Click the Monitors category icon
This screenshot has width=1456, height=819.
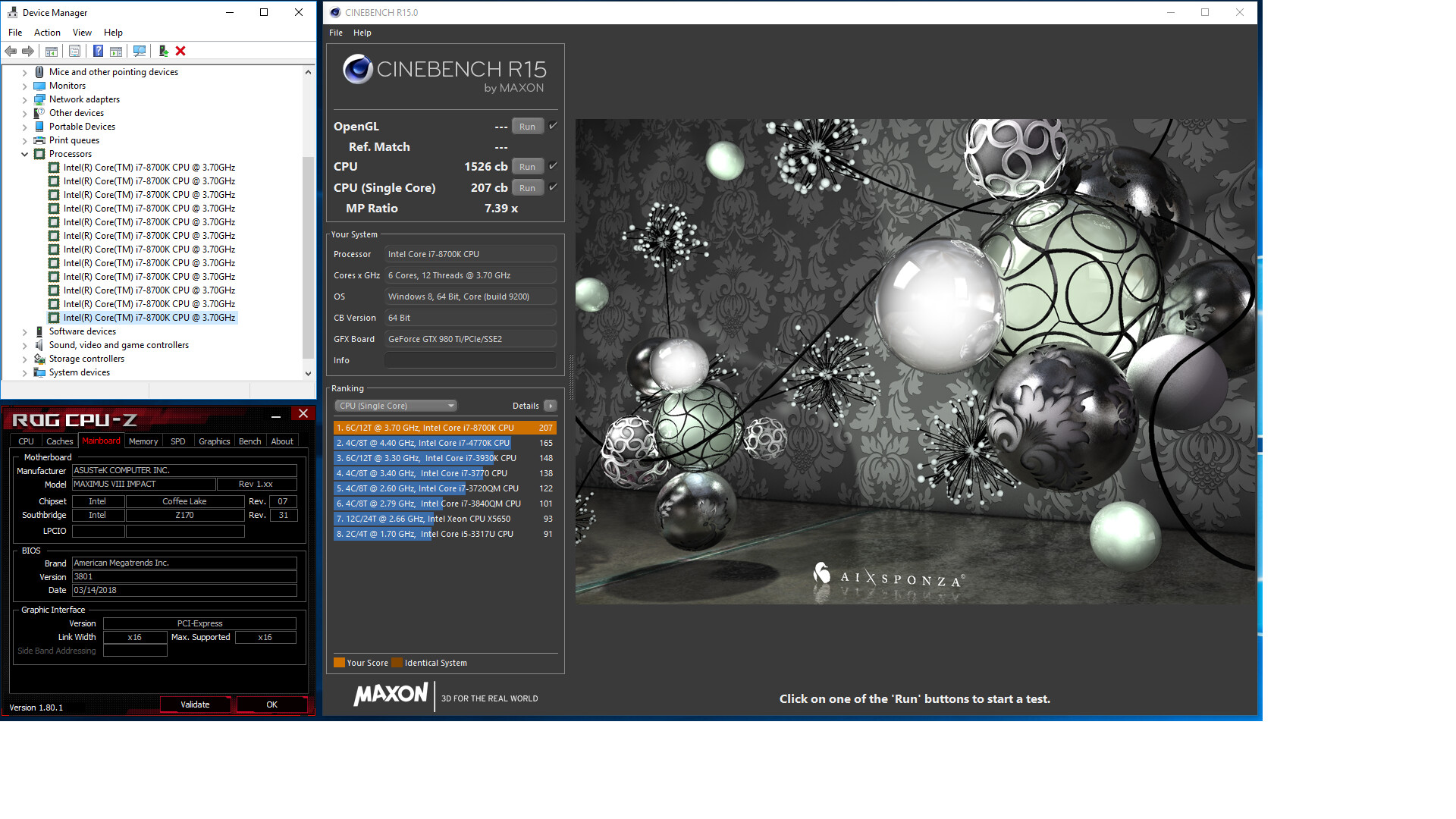click(39, 86)
